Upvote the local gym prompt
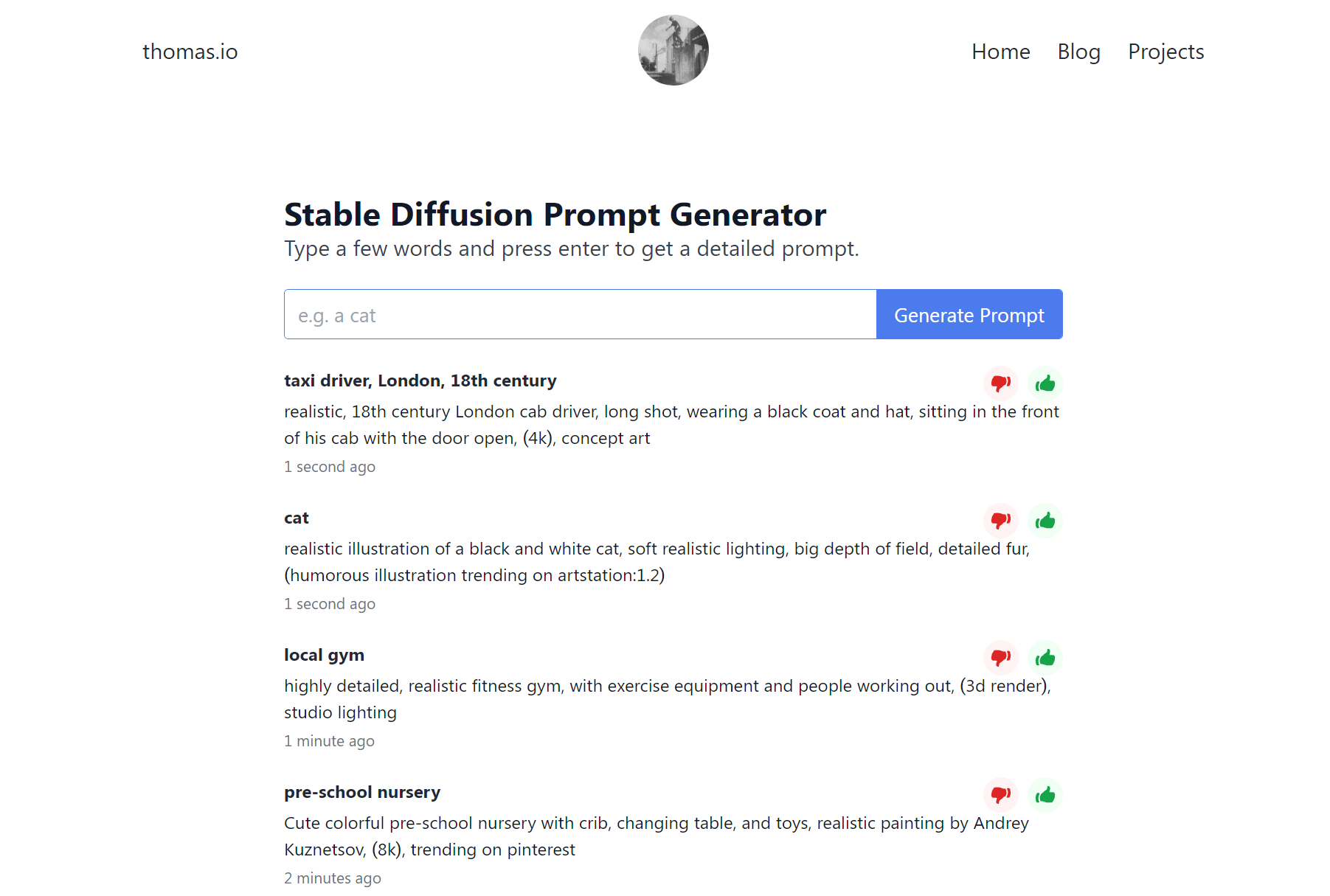1330x896 pixels. [x=1045, y=658]
